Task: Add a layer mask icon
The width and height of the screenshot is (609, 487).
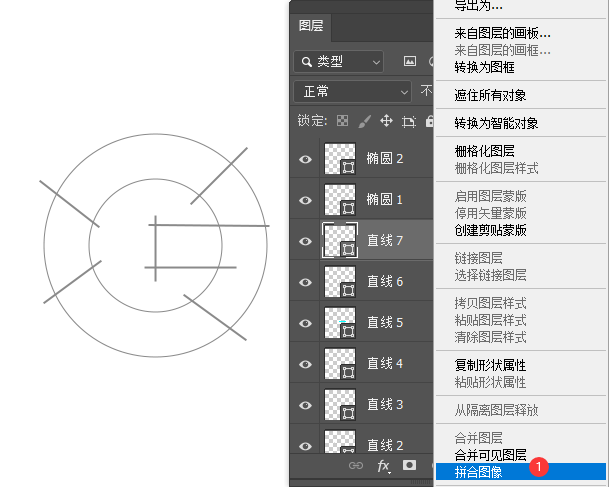Action: pyautogui.click(x=409, y=465)
